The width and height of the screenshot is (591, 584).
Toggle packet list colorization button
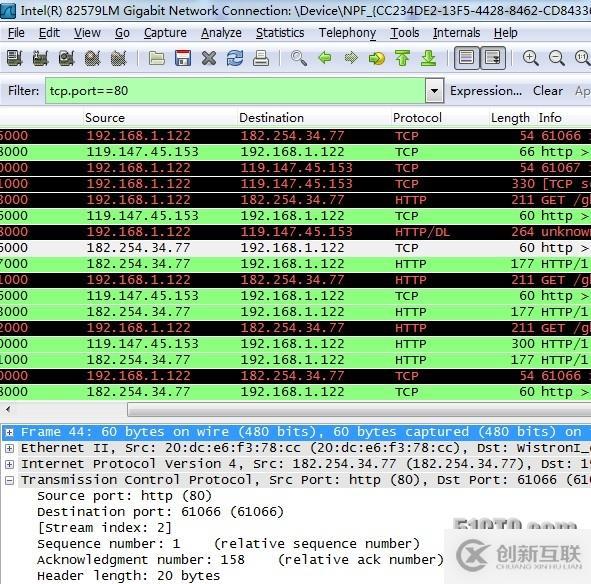point(467,58)
